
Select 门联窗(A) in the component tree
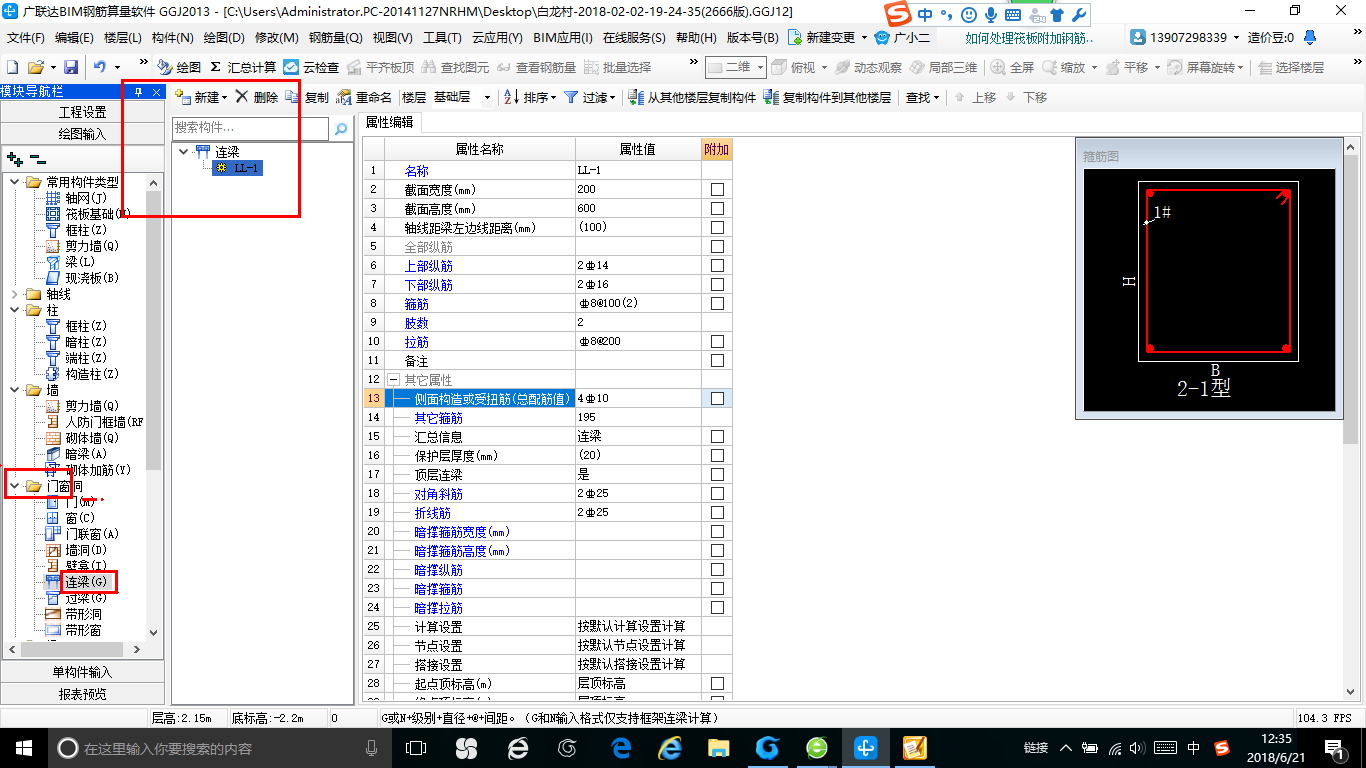(83, 534)
